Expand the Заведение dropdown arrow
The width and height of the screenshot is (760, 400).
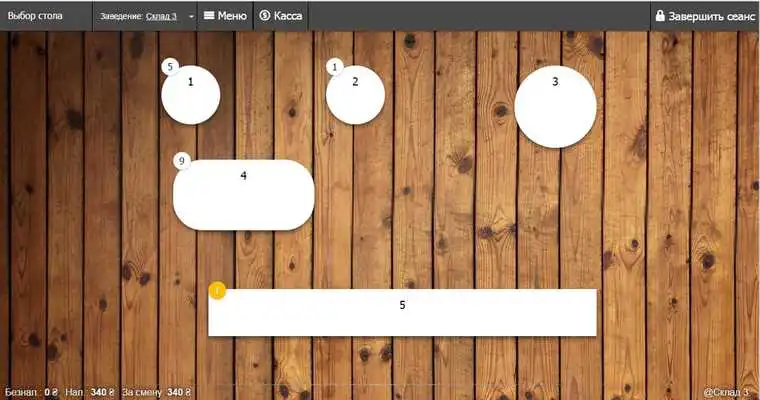point(191,16)
